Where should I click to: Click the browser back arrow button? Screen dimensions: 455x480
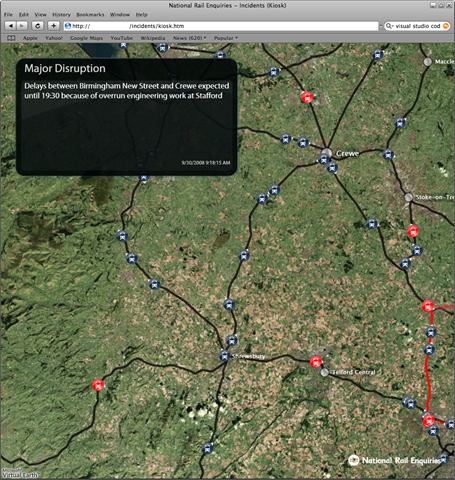click(11, 26)
